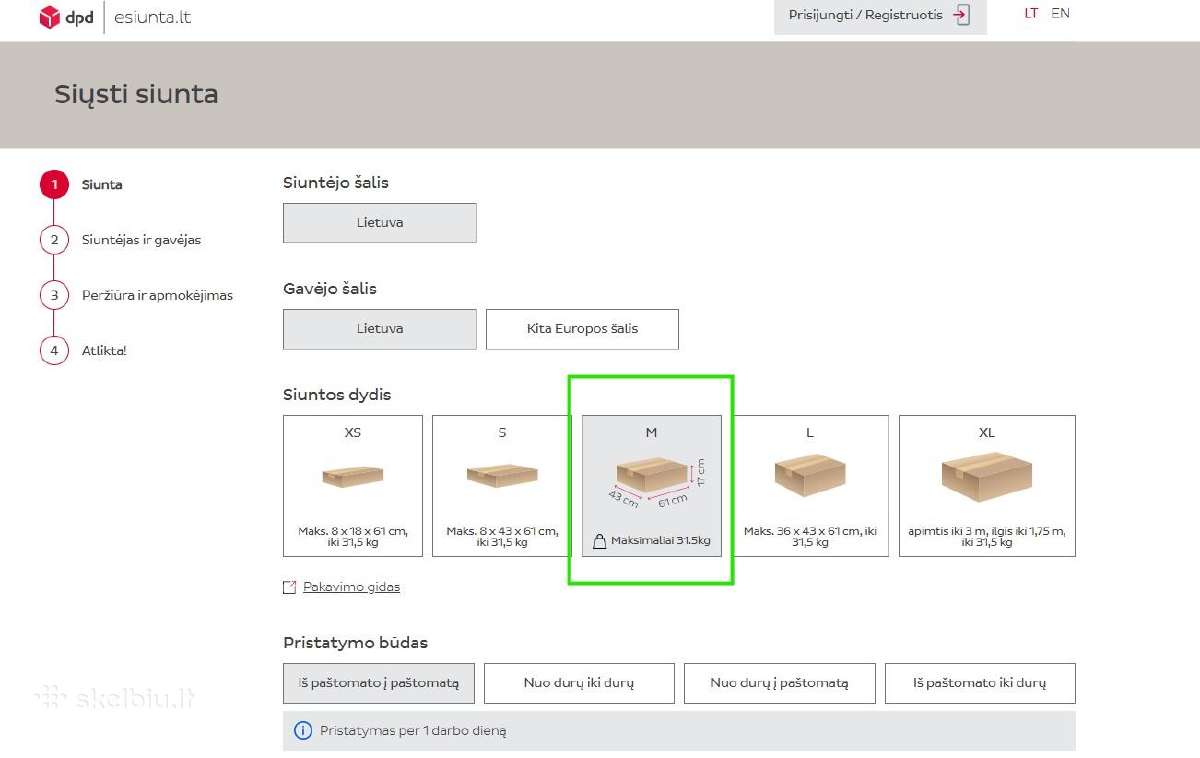Open the Pakavimo gidas link

351,587
